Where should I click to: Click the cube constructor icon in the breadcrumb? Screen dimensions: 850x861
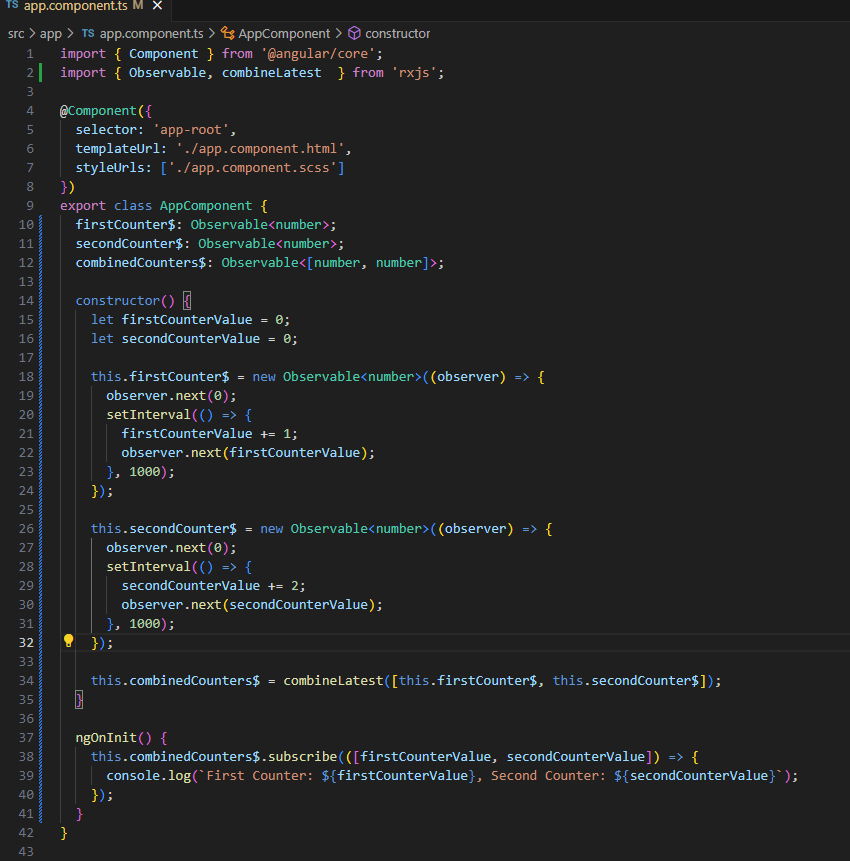coord(352,32)
